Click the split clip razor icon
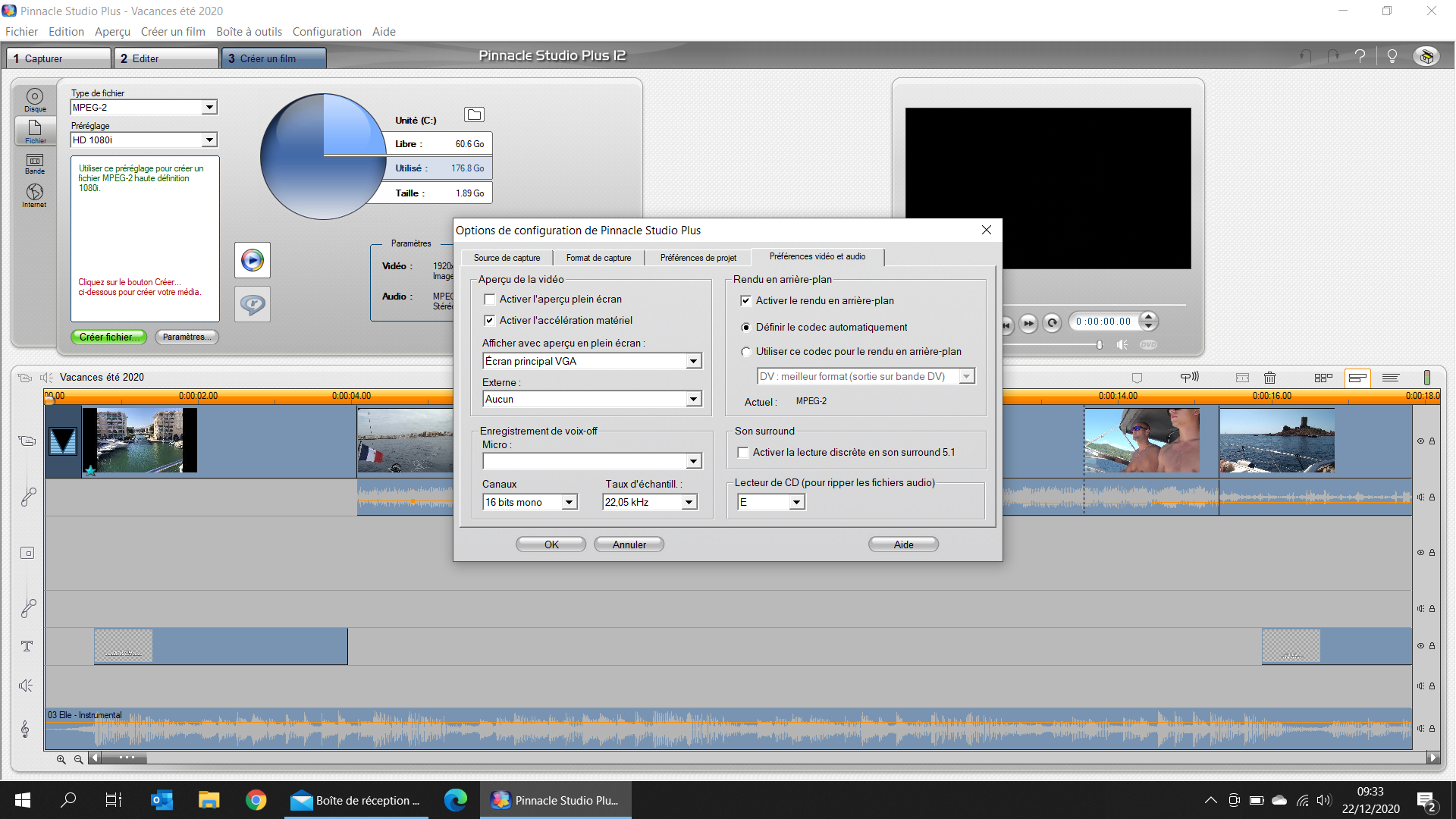The width and height of the screenshot is (1456, 819). click(x=1242, y=377)
